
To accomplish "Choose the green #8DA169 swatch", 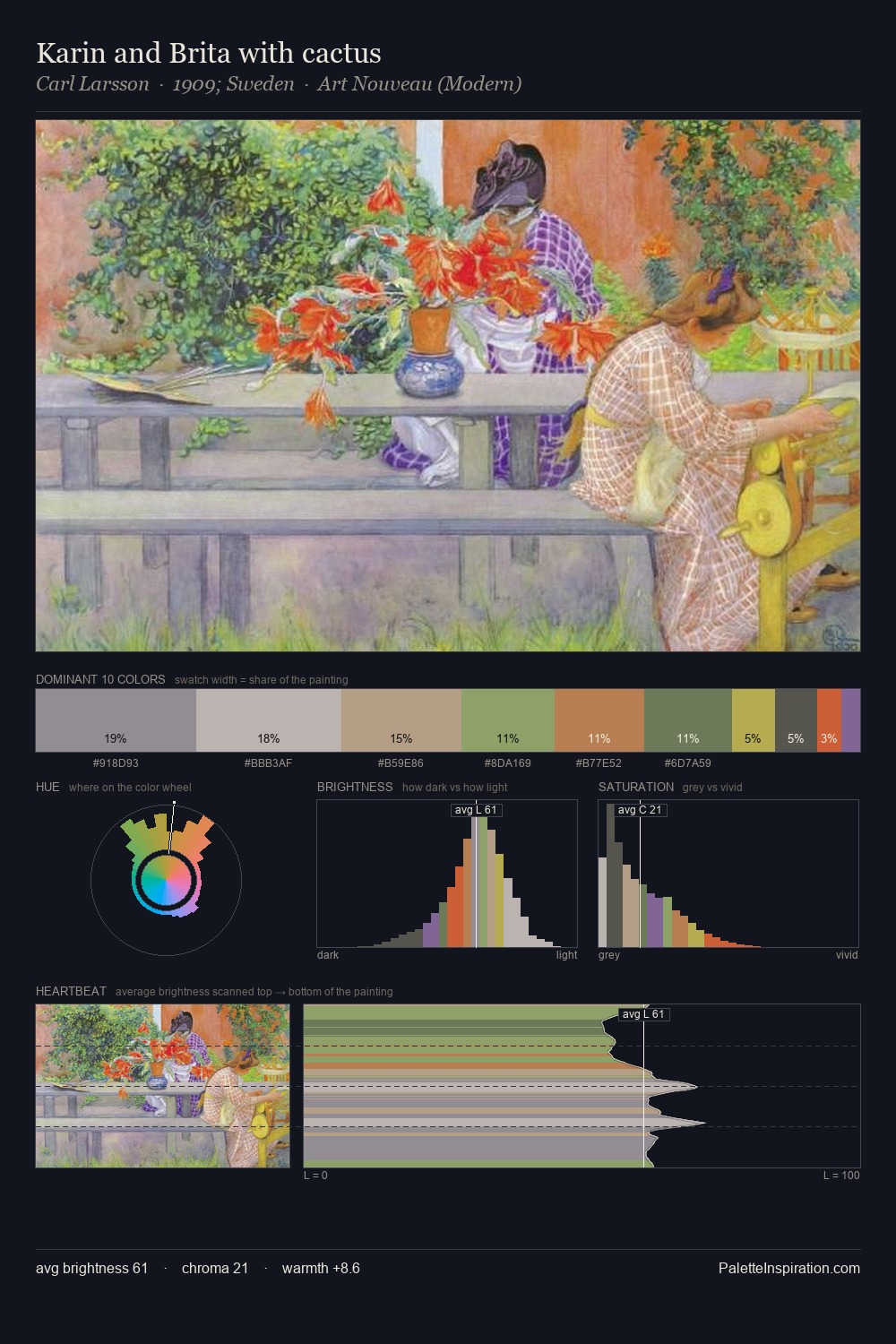I will point(508,719).
